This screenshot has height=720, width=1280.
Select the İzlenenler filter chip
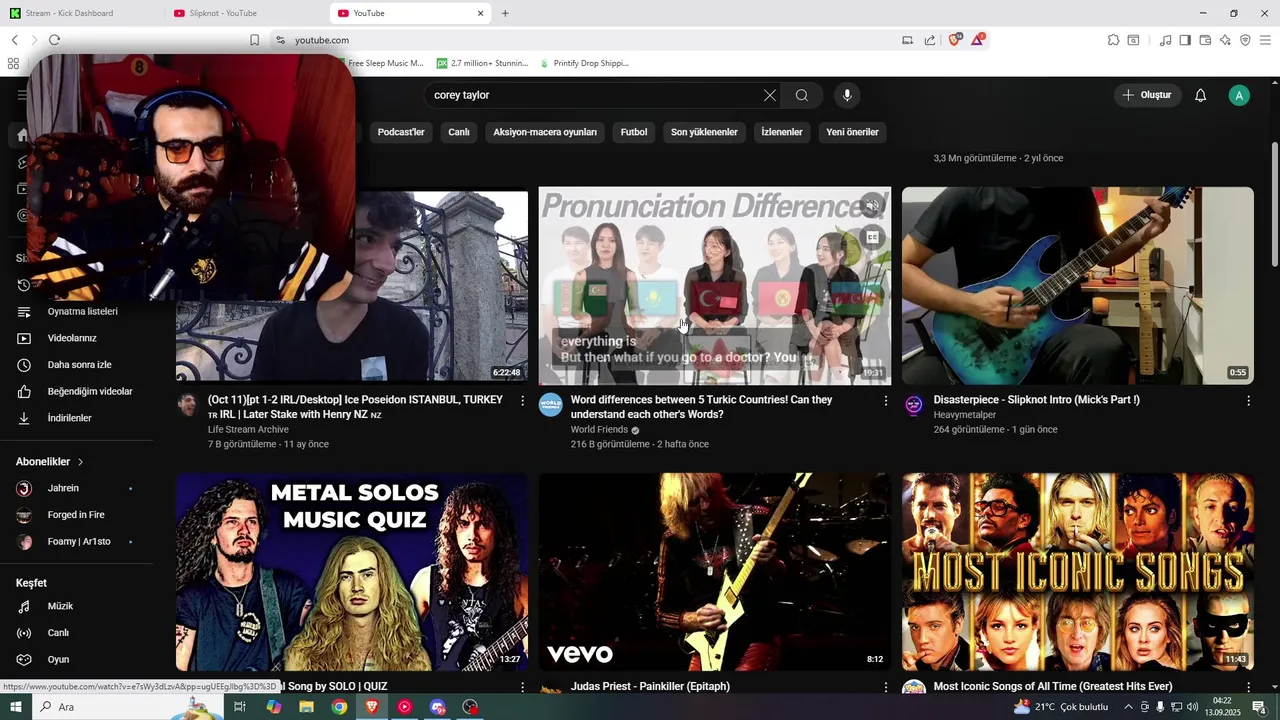tap(782, 132)
